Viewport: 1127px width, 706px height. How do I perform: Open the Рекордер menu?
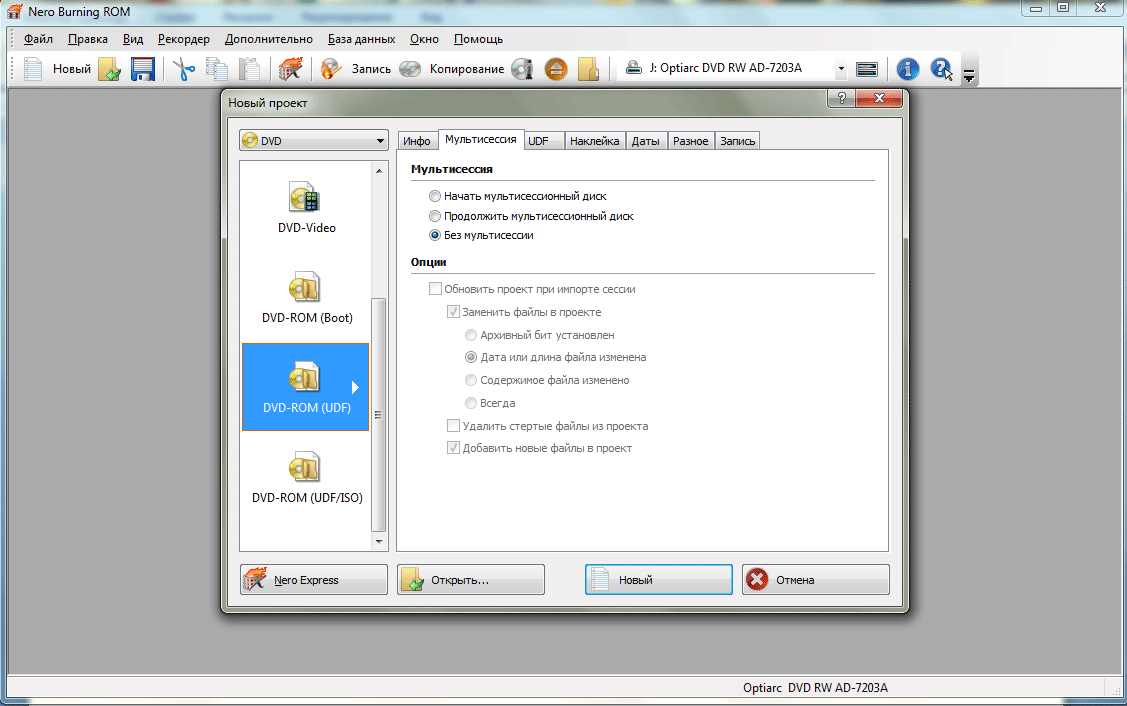pyautogui.click(x=184, y=39)
